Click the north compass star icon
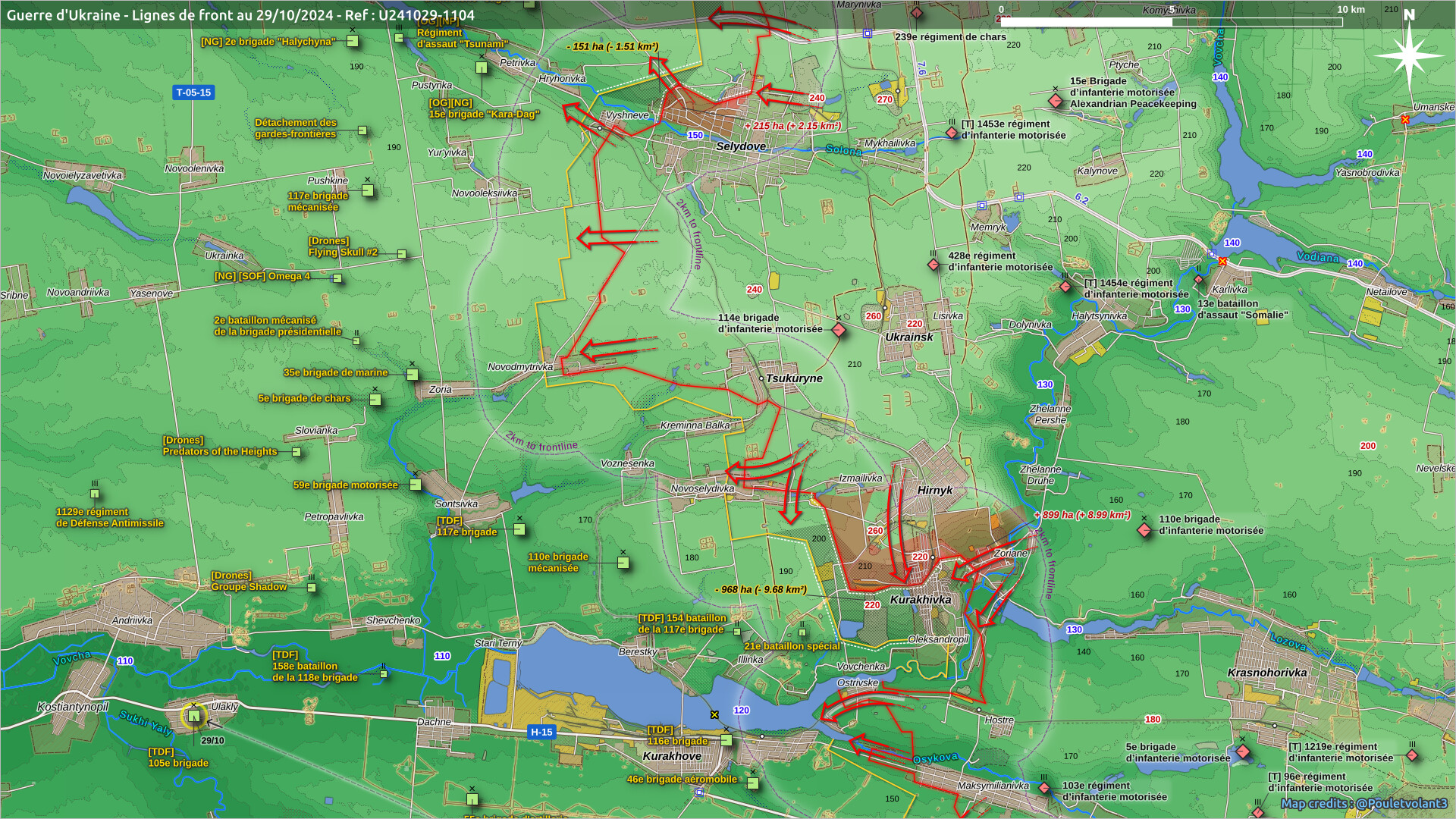This screenshot has width=1456, height=819. (x=1408, y=56)
